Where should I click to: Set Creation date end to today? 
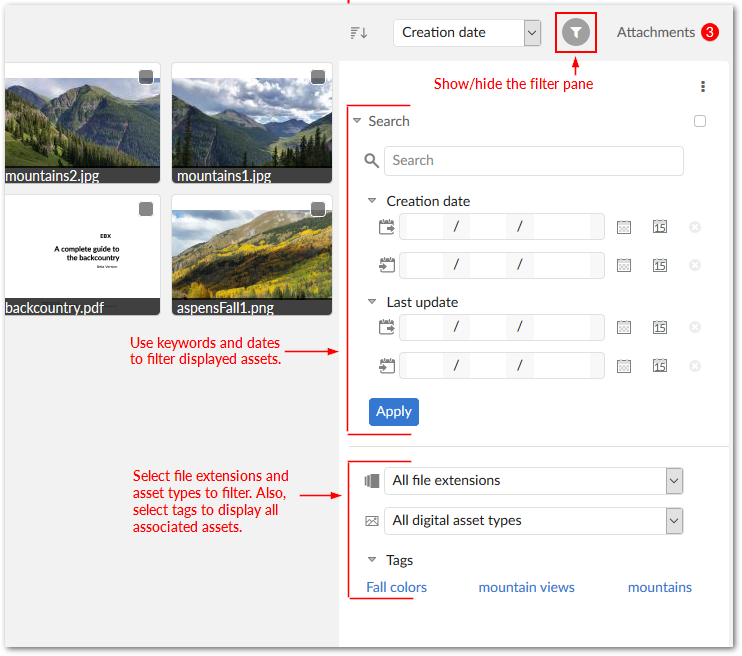pyautogui.click(x=660, y=265)
